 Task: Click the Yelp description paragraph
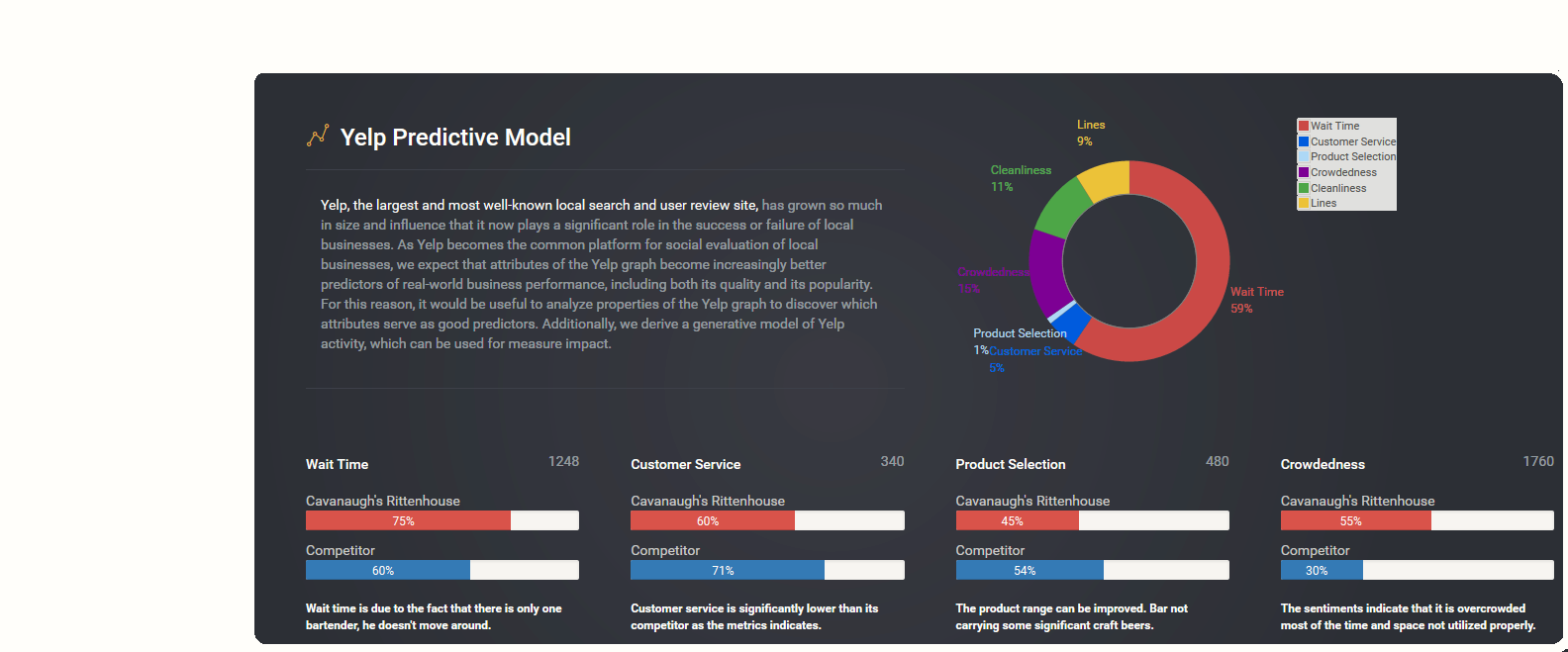(601, 274)
